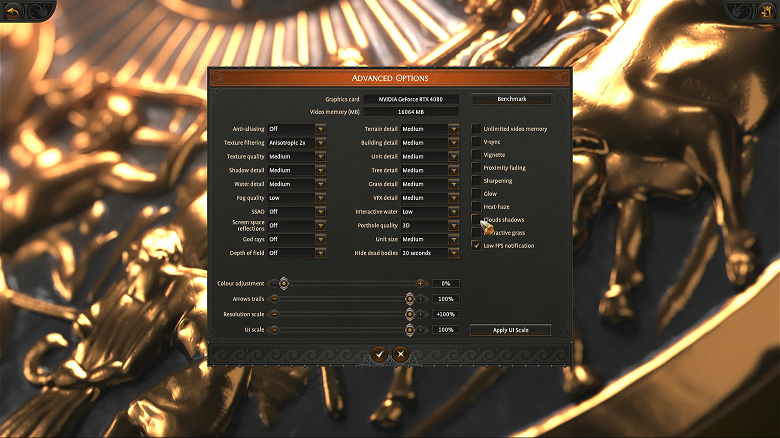The image size is (780, 438).
Task: Confirm settings with the checkmark icon
Action: [x=379, y=354]
